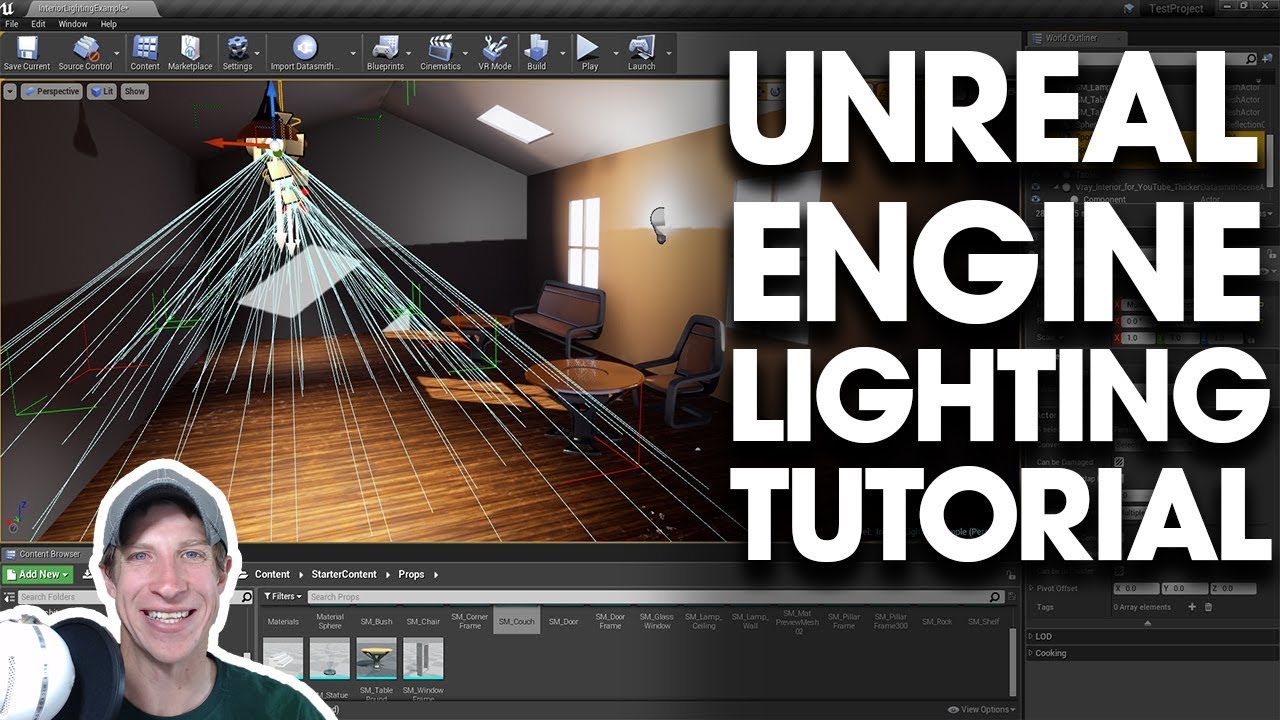Select the Materials folder item
The height and width of the screenshot is (720, 1280).
tap(283, 621)
